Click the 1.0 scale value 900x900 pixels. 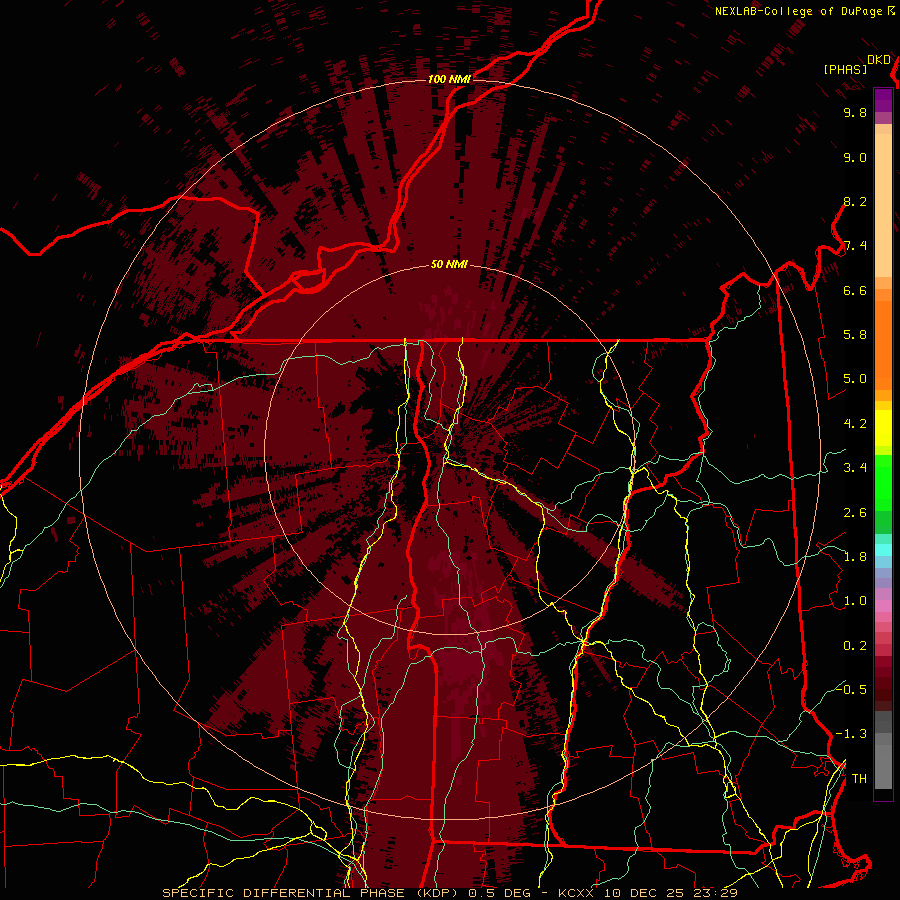[855, 602]
